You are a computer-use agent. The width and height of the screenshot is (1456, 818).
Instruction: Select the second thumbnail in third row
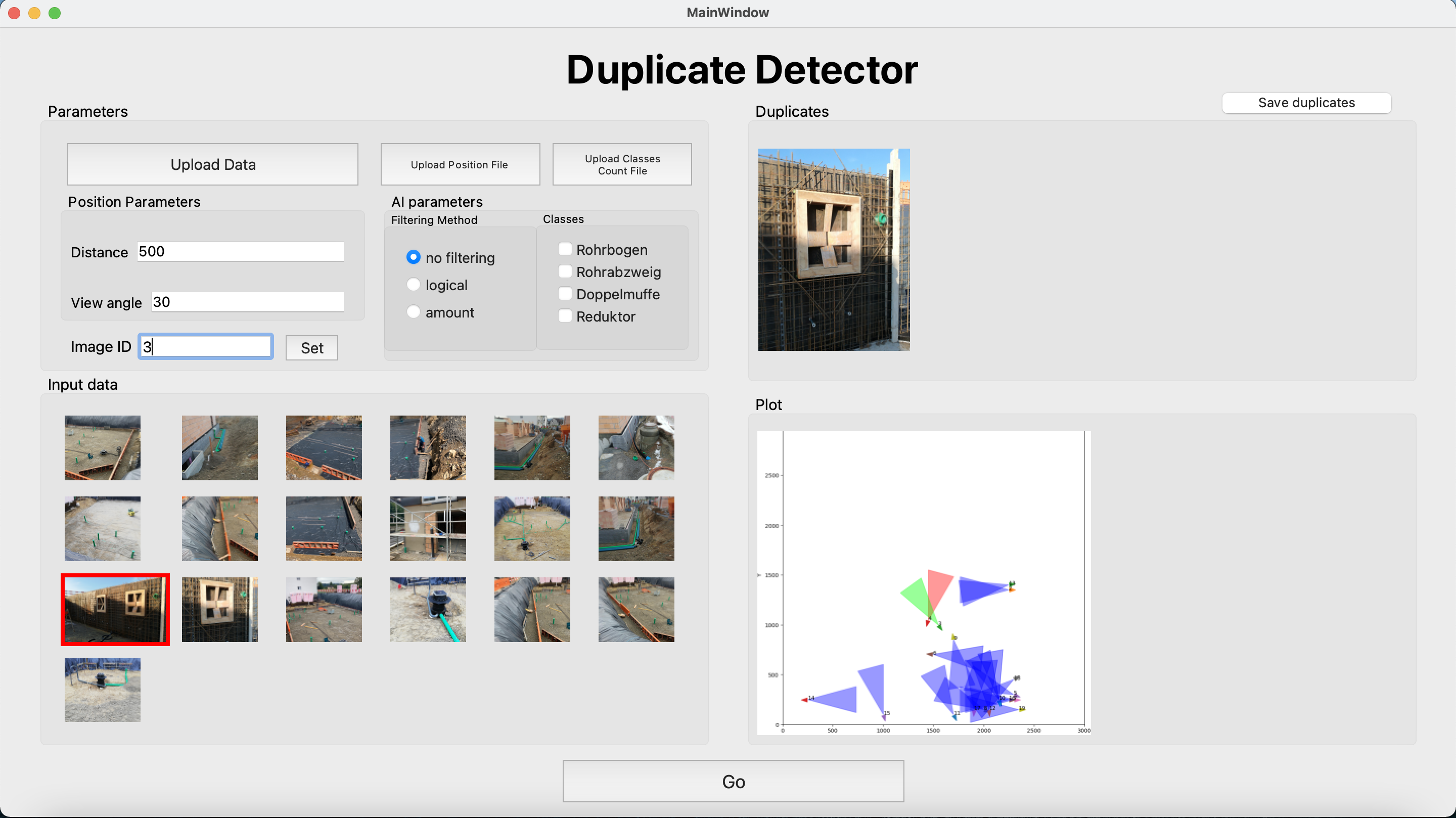(219, 609)
